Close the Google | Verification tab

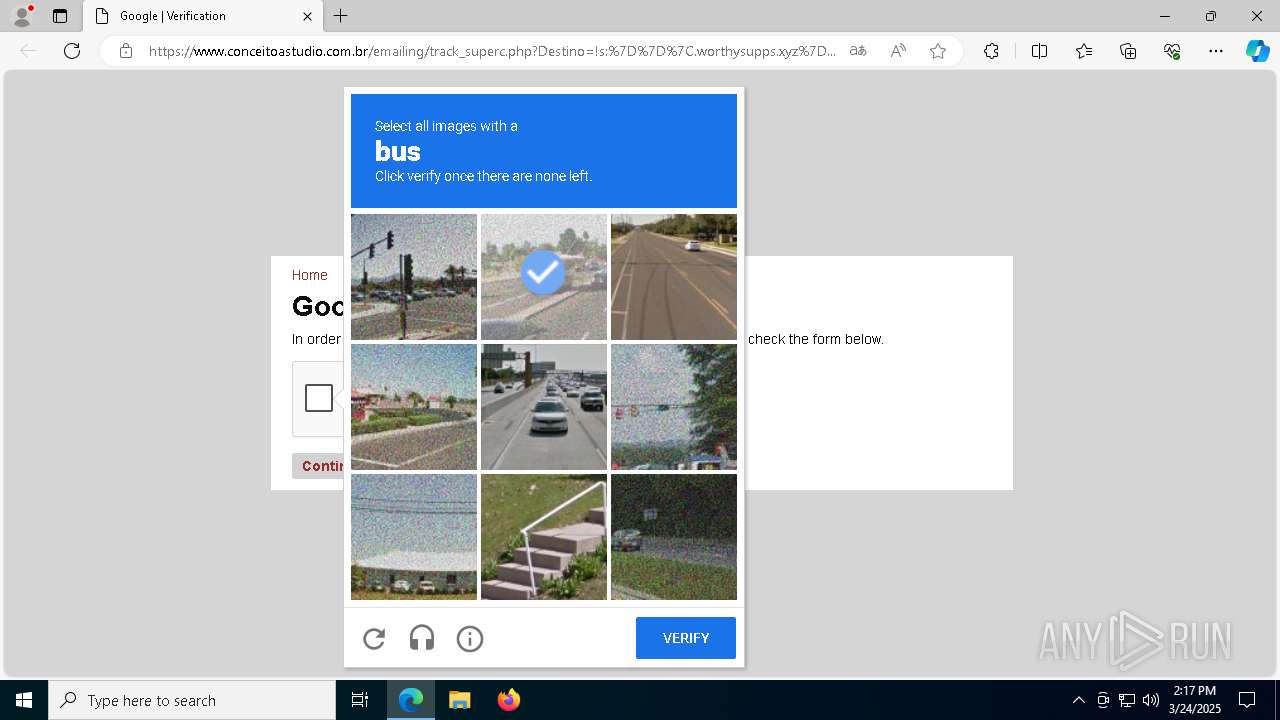(307, 16)
